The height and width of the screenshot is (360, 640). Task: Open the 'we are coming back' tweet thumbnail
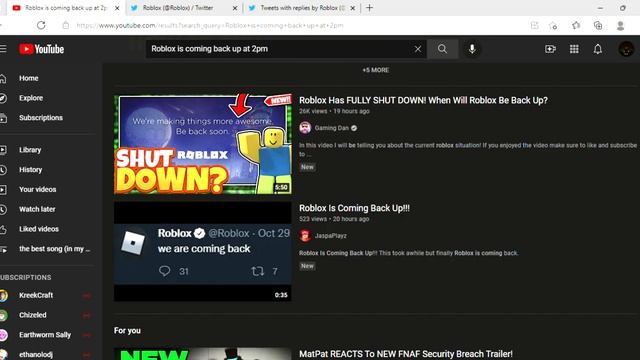(203, 251)
